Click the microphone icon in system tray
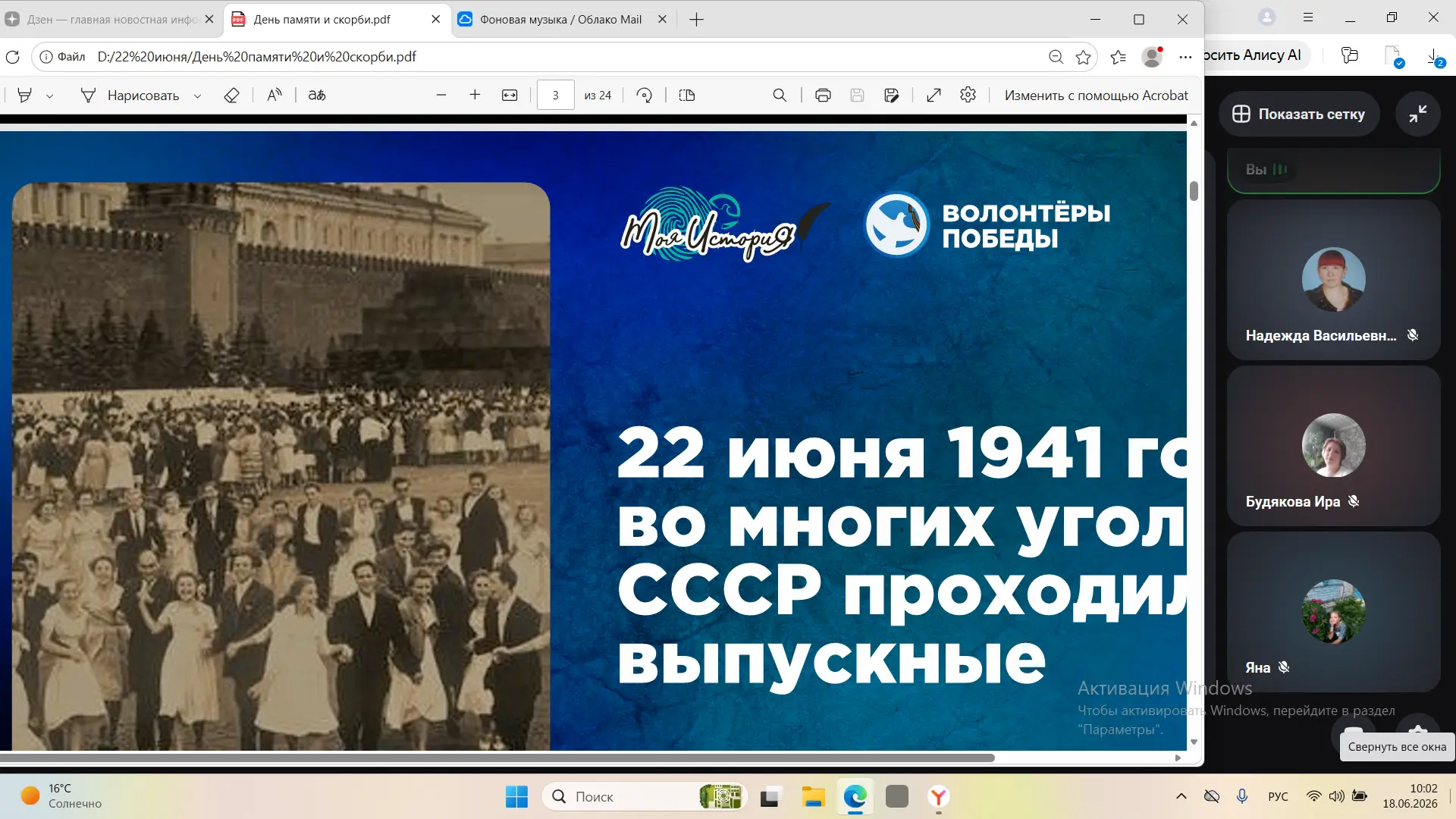This screenshot has height=819, width=1456. click(x=1242, y=796)
